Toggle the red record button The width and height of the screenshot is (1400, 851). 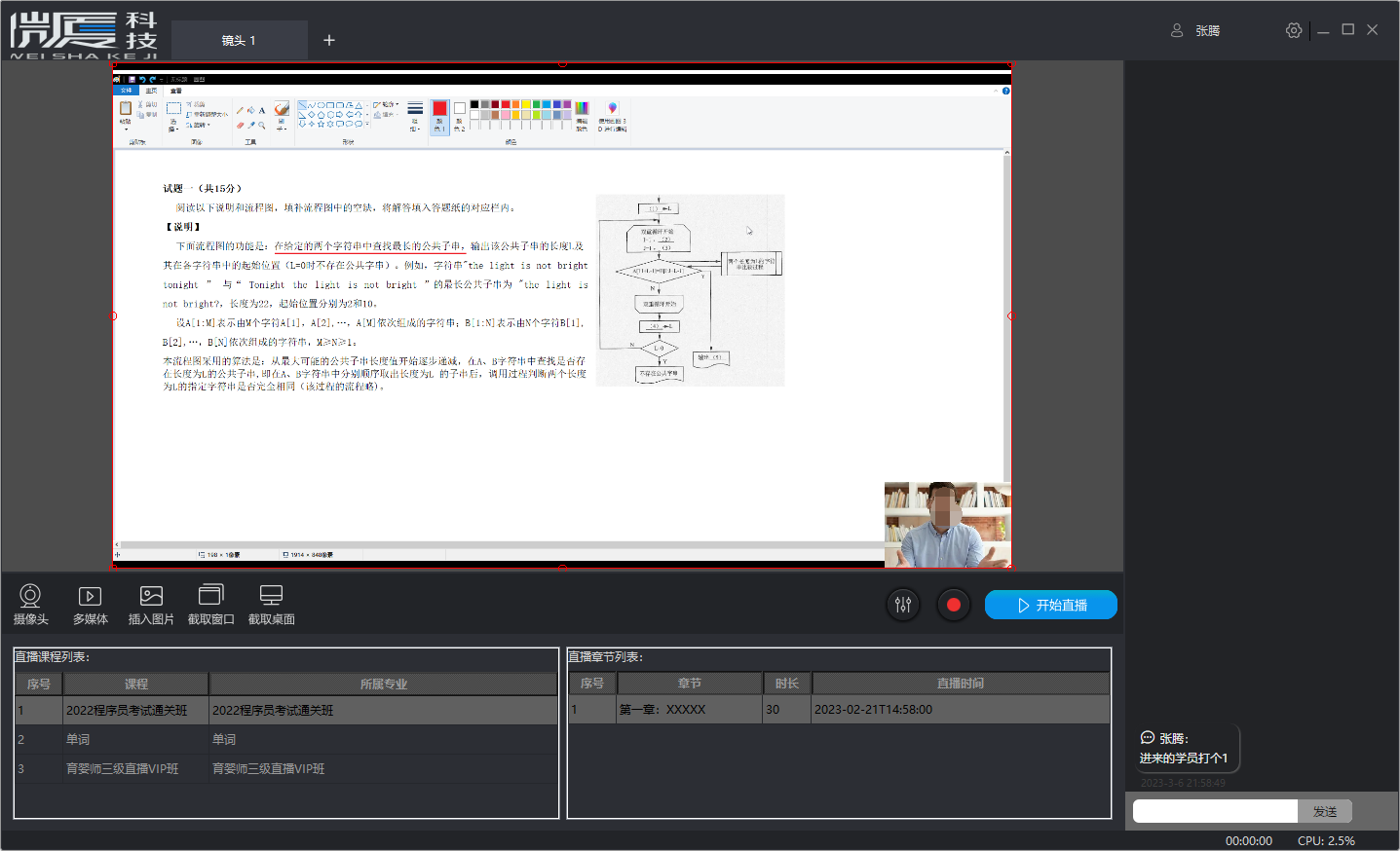pos(954,605)
